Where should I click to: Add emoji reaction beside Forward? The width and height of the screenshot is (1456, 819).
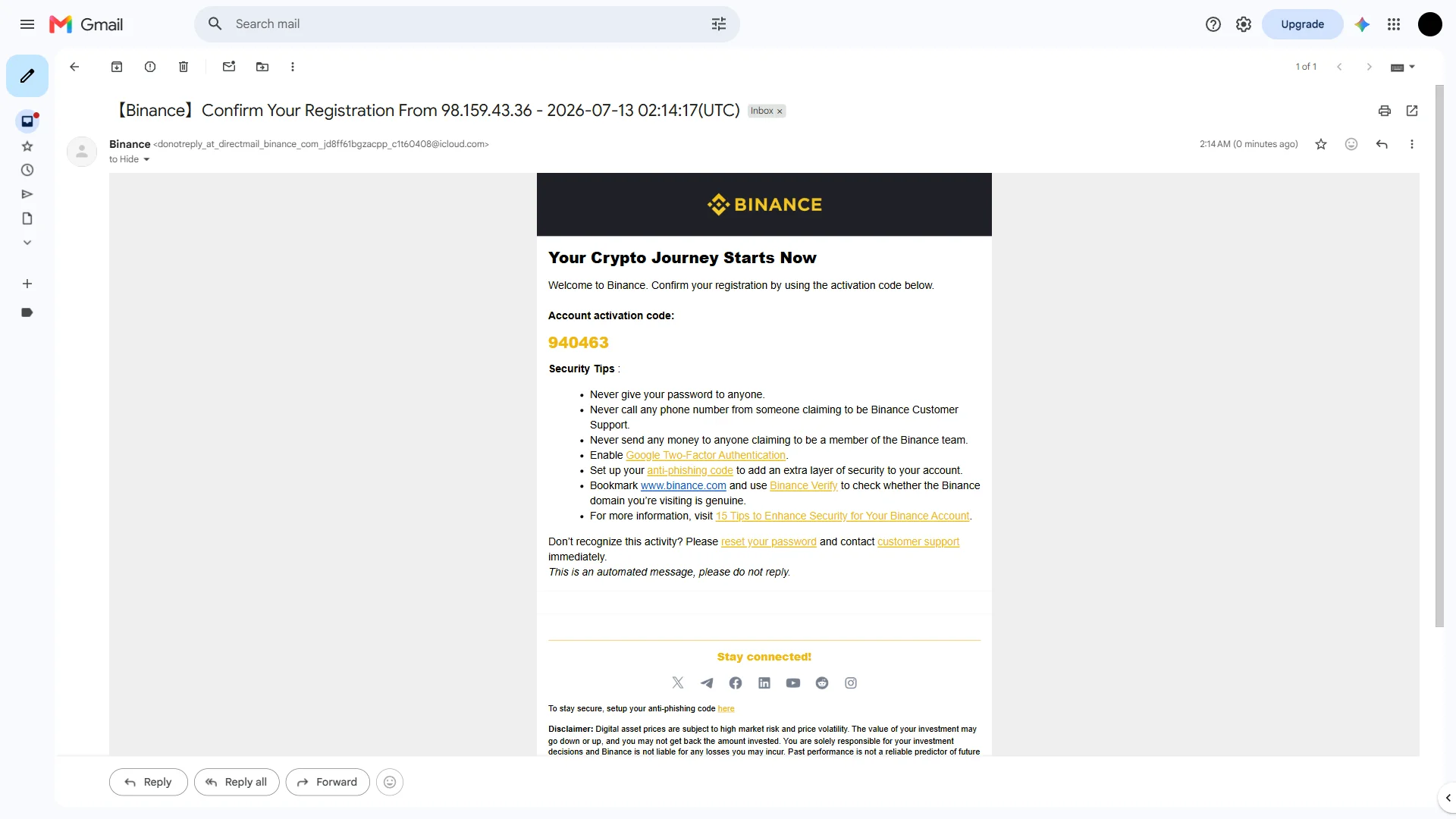pos(390,782)
